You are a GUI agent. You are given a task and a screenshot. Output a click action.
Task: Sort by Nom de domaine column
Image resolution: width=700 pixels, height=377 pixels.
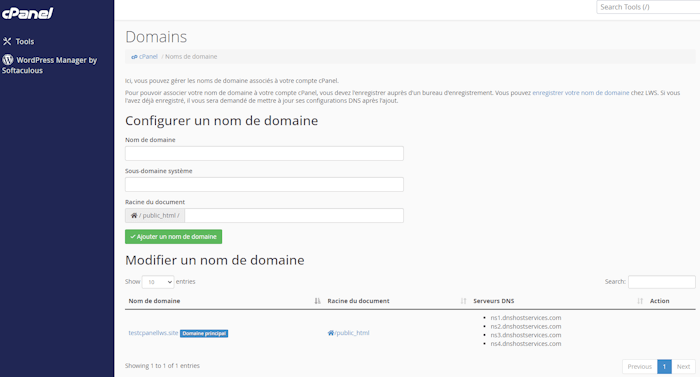(223, 301)
